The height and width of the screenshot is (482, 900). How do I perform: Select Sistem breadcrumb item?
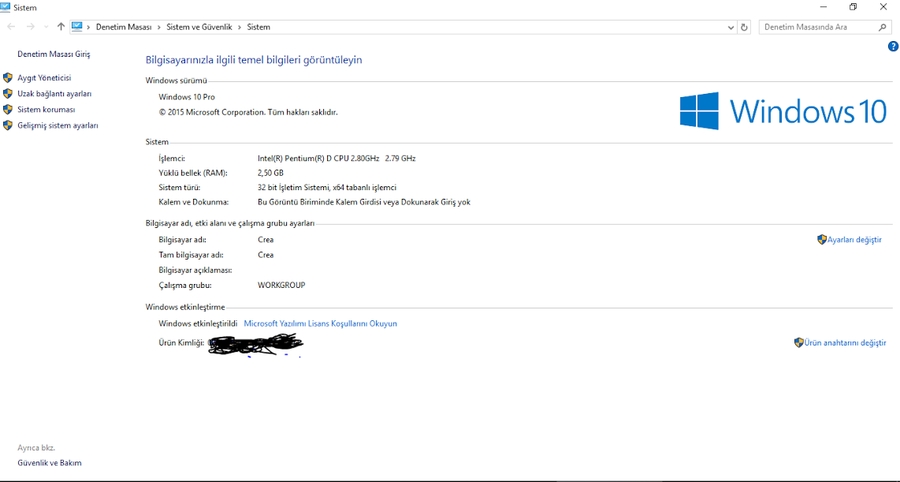(x=258, y=27)
